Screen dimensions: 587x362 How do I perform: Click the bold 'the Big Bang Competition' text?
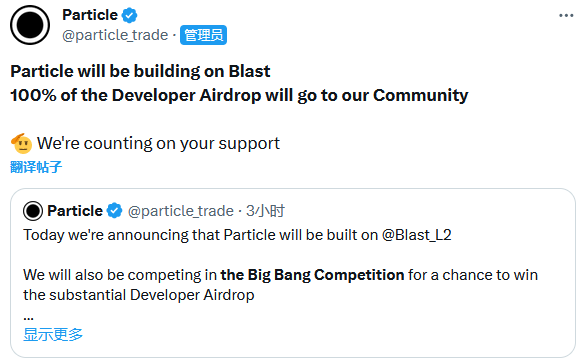point(312,275)
